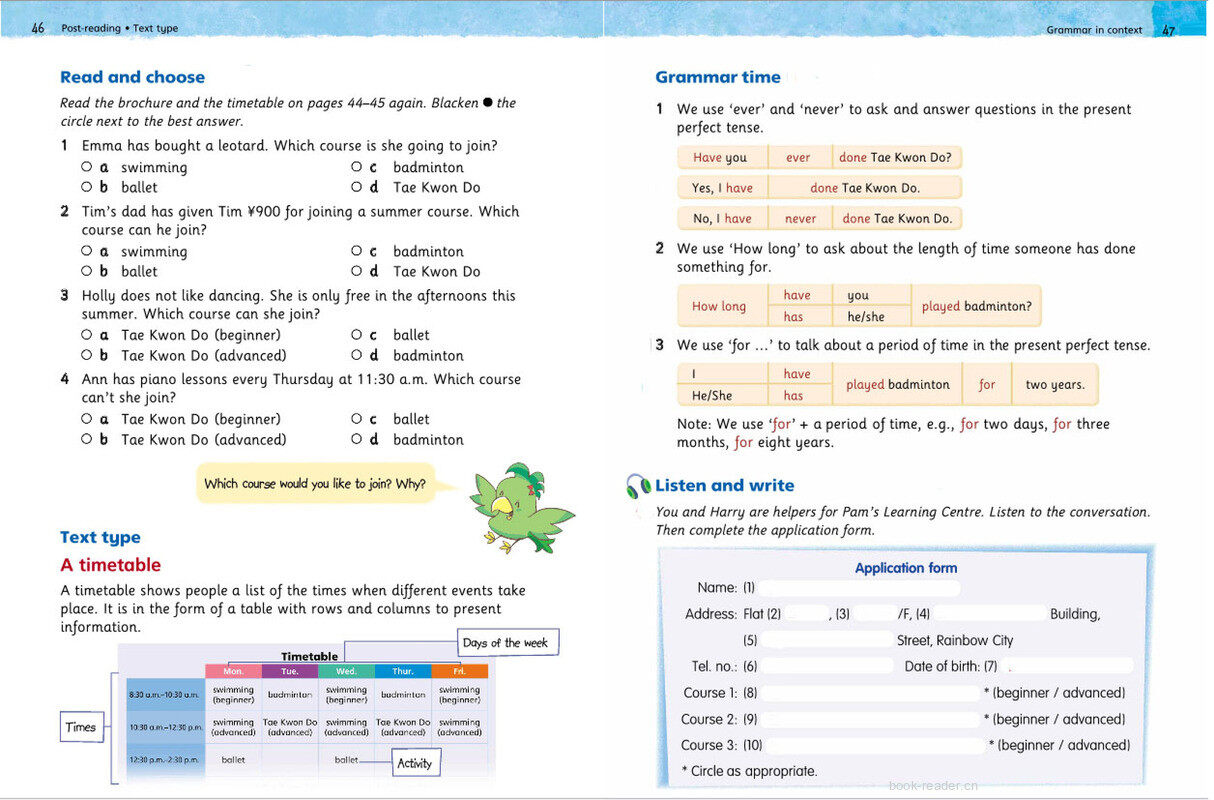The image size is (1214, 800).
Task: Select option c ballet for question 4
Action: pos(357,419)
